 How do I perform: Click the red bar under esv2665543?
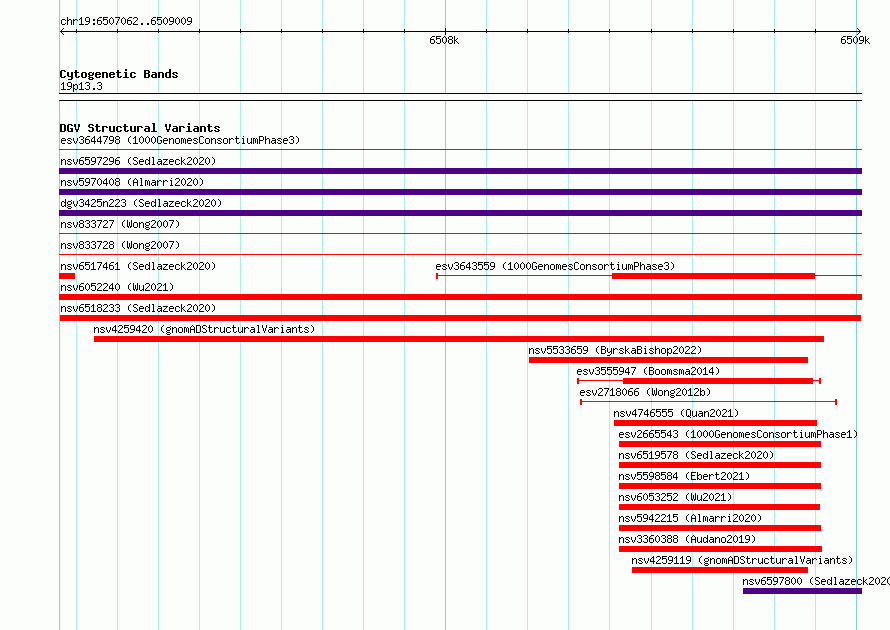click(x=720, y=444)
